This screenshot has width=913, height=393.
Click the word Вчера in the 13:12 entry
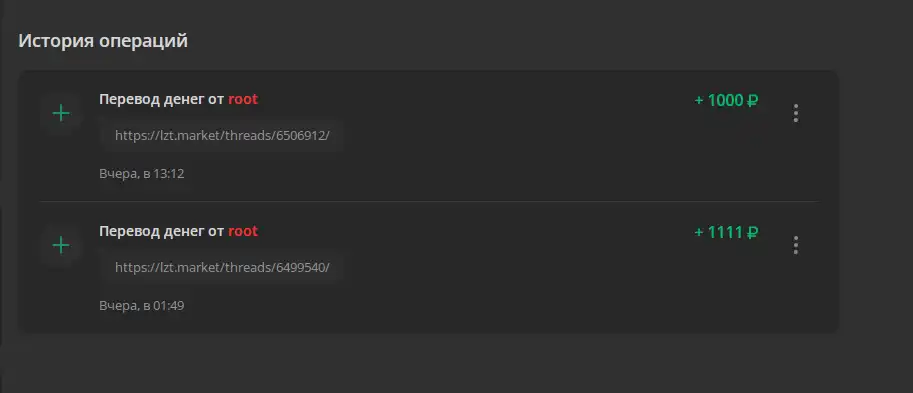[118, 174]
